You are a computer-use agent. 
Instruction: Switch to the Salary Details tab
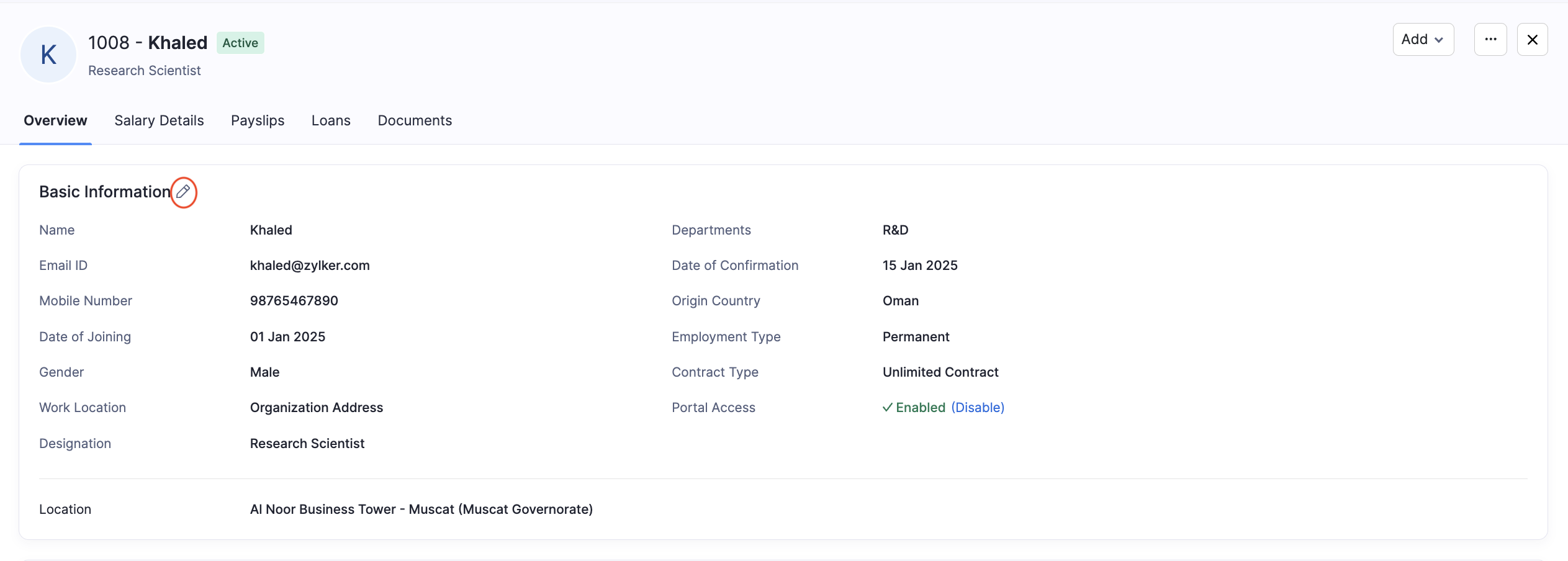pos(159,120)
